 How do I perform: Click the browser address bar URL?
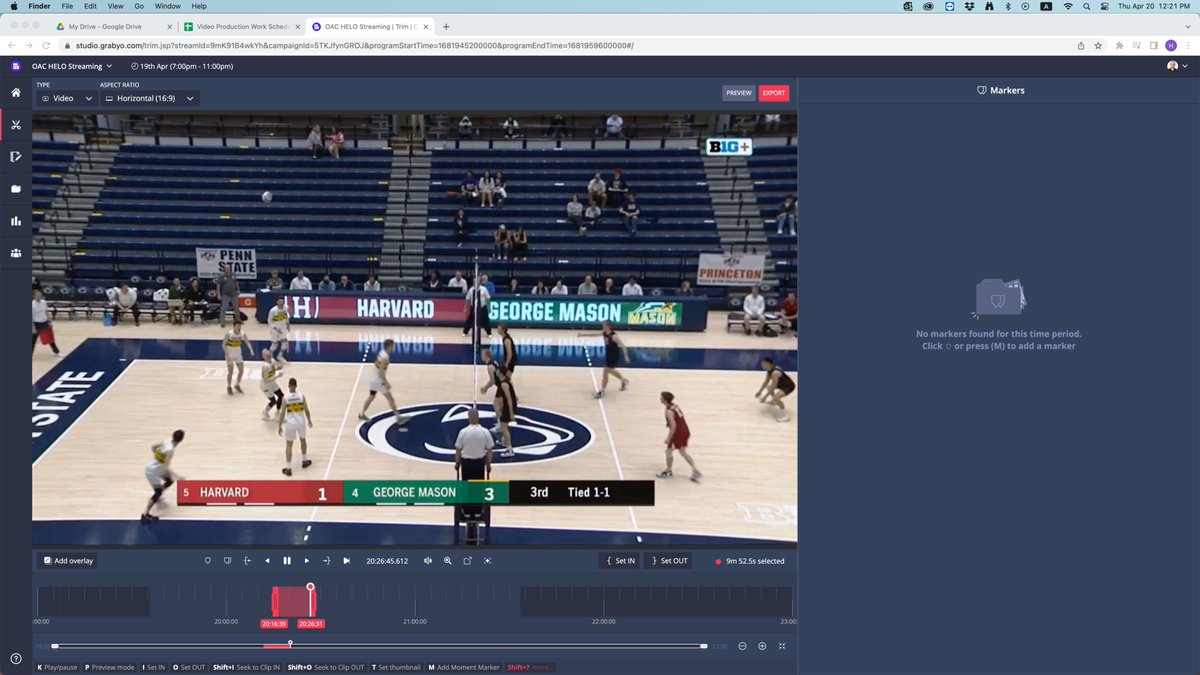pyautogui.click(x=355, y=45)
